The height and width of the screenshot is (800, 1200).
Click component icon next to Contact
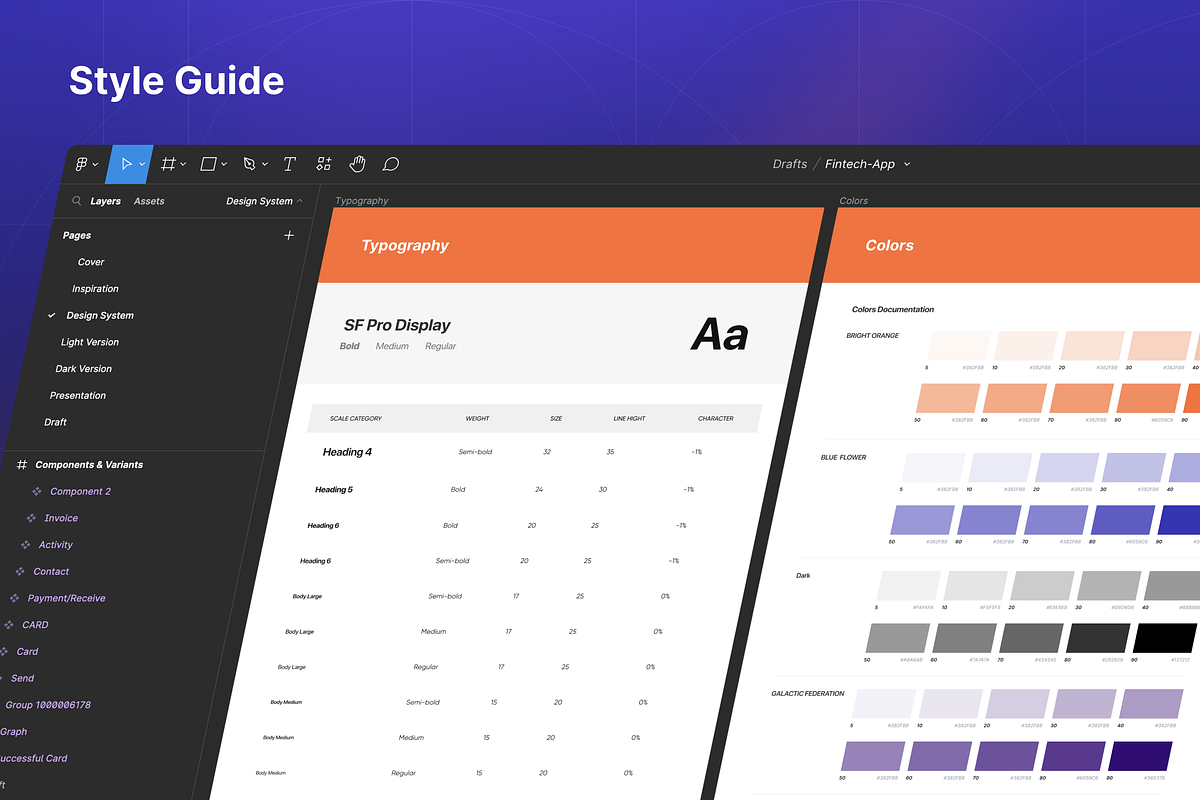tap(20, 572)
